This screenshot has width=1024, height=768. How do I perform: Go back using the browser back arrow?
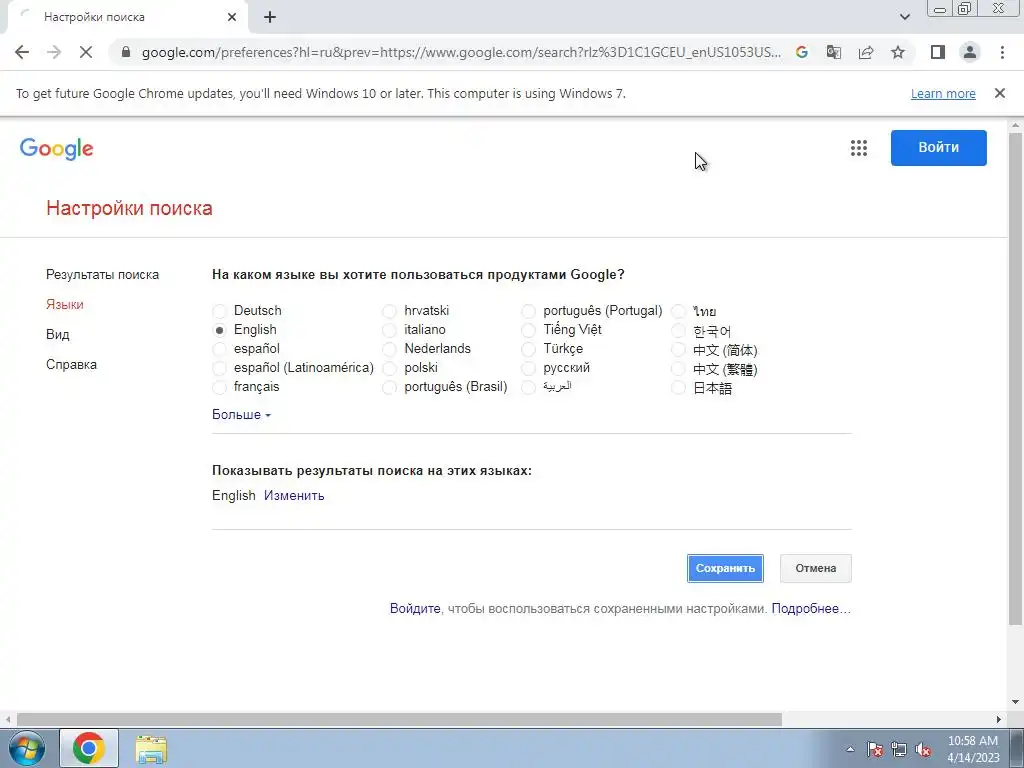pyautogui.click(x=22, y=52)
